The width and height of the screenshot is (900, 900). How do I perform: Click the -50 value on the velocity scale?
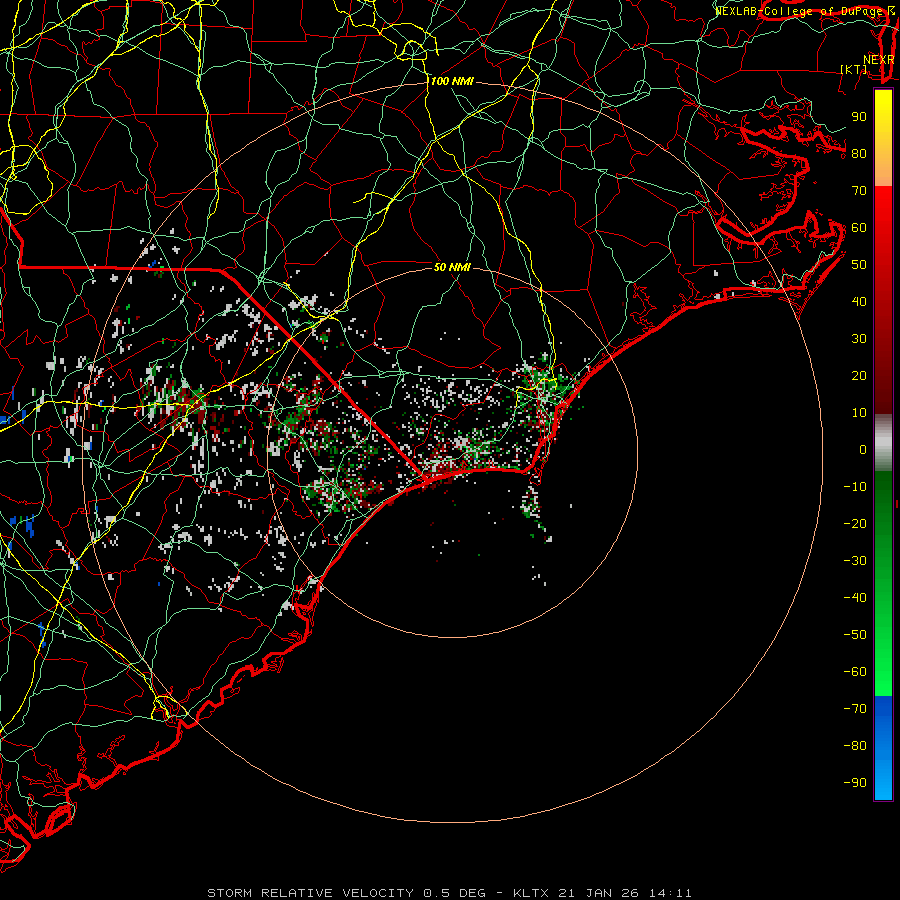(855, 635)
